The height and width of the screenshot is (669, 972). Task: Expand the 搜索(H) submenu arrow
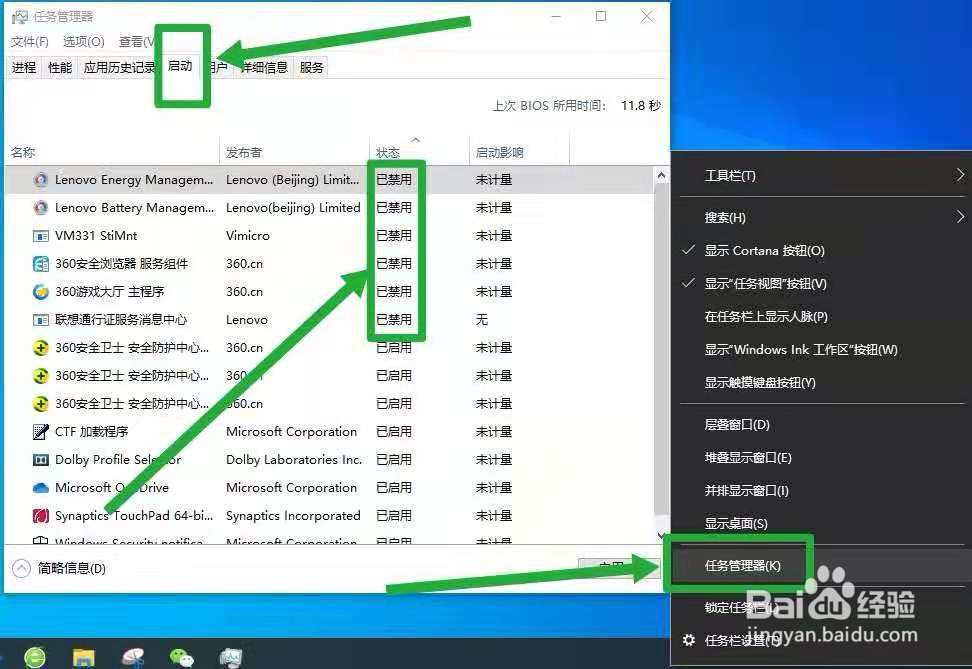coord(960,217)
